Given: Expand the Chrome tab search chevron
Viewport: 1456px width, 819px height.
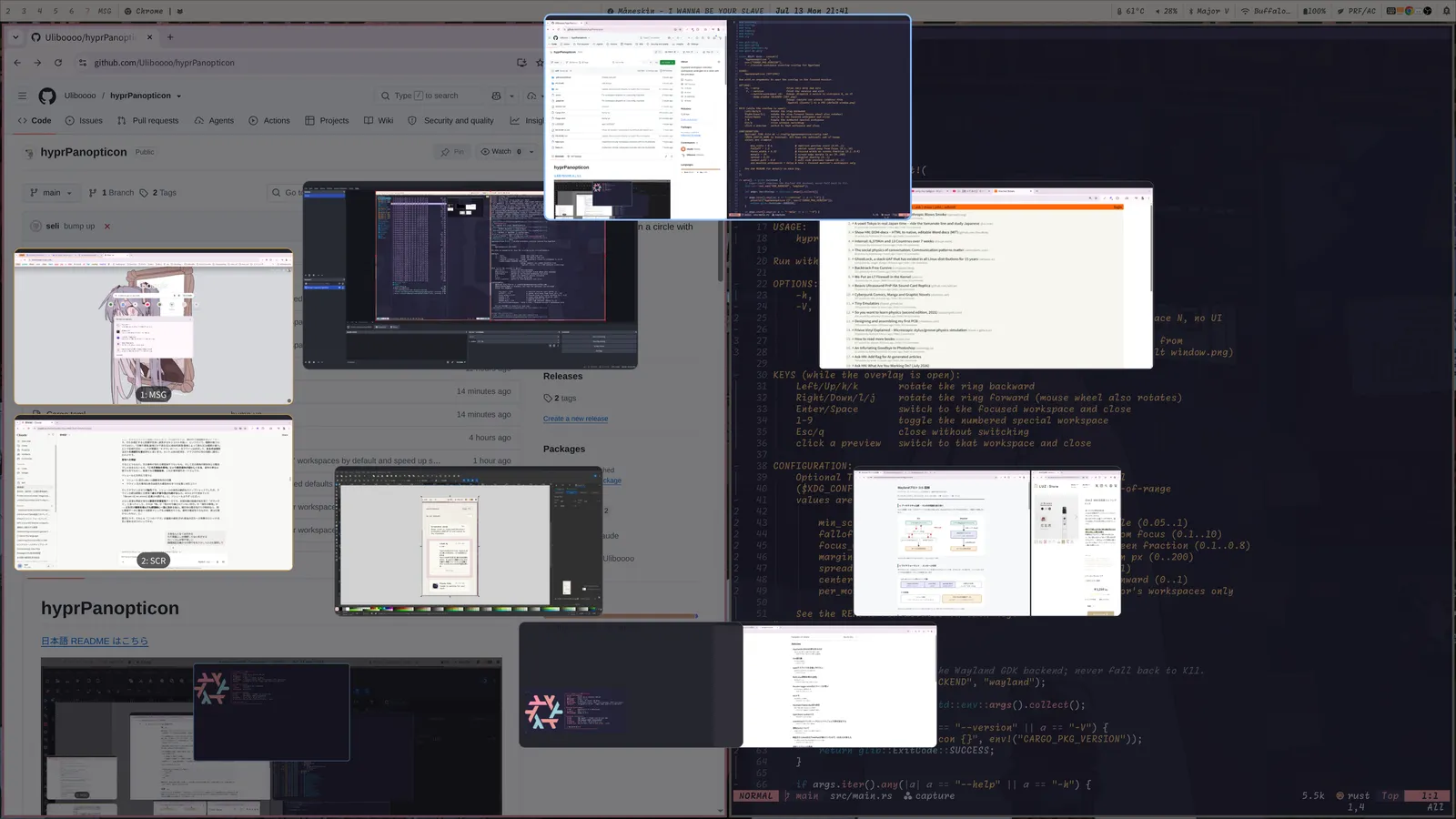Looking at the screenshot, I should coord(15,37).
